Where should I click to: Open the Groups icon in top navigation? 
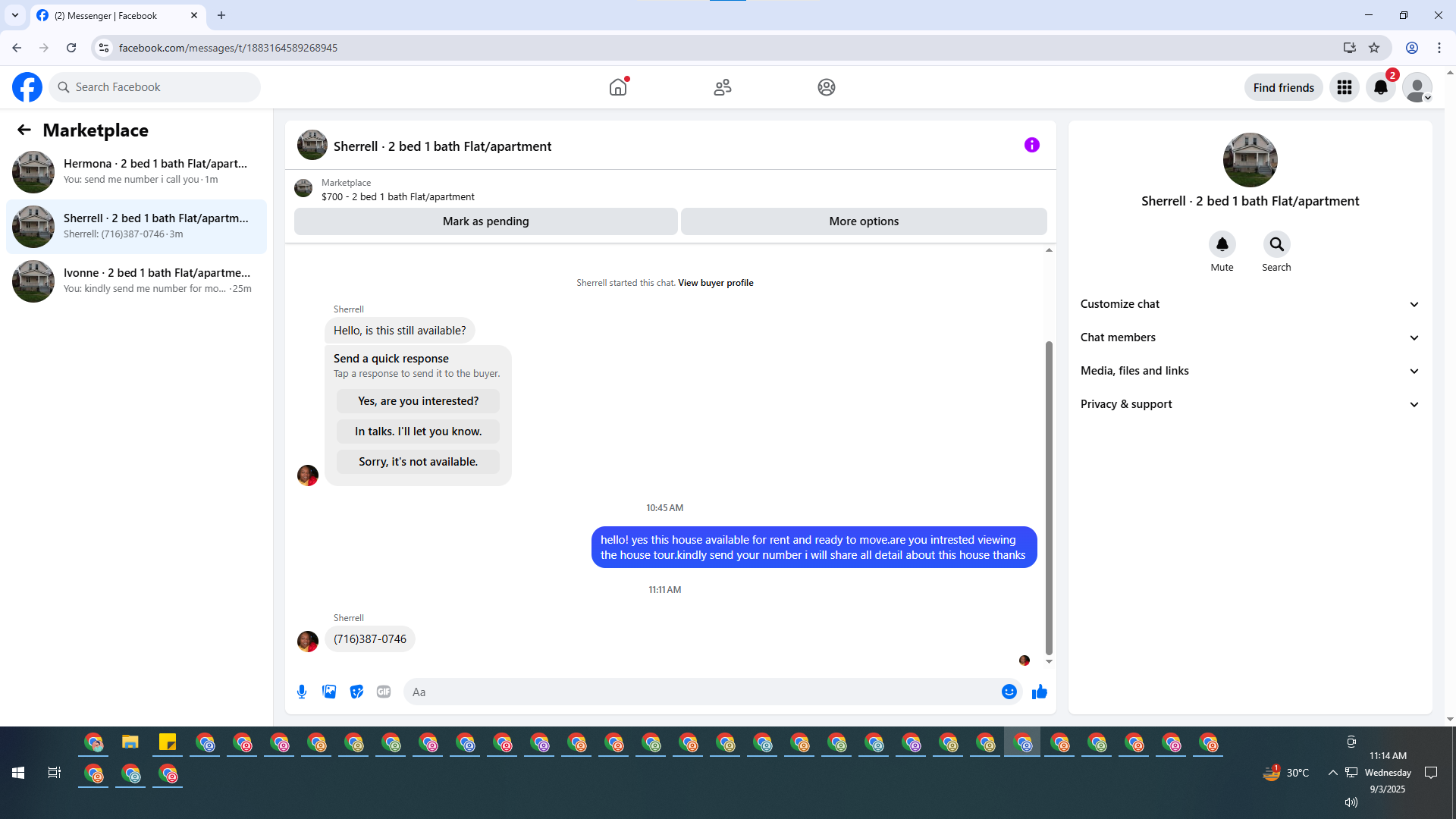click(x=827, y=87)
